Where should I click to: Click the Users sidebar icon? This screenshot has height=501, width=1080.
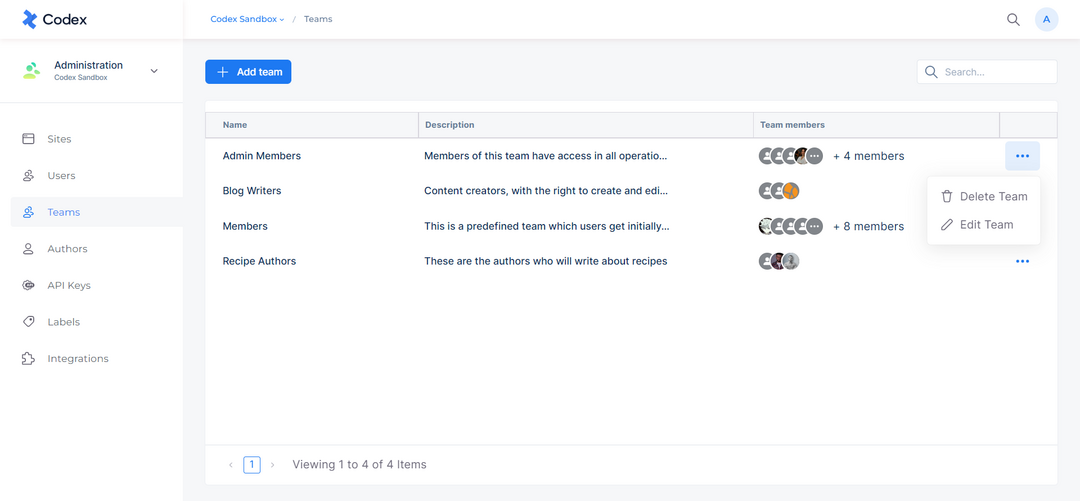tap(28, 176)
